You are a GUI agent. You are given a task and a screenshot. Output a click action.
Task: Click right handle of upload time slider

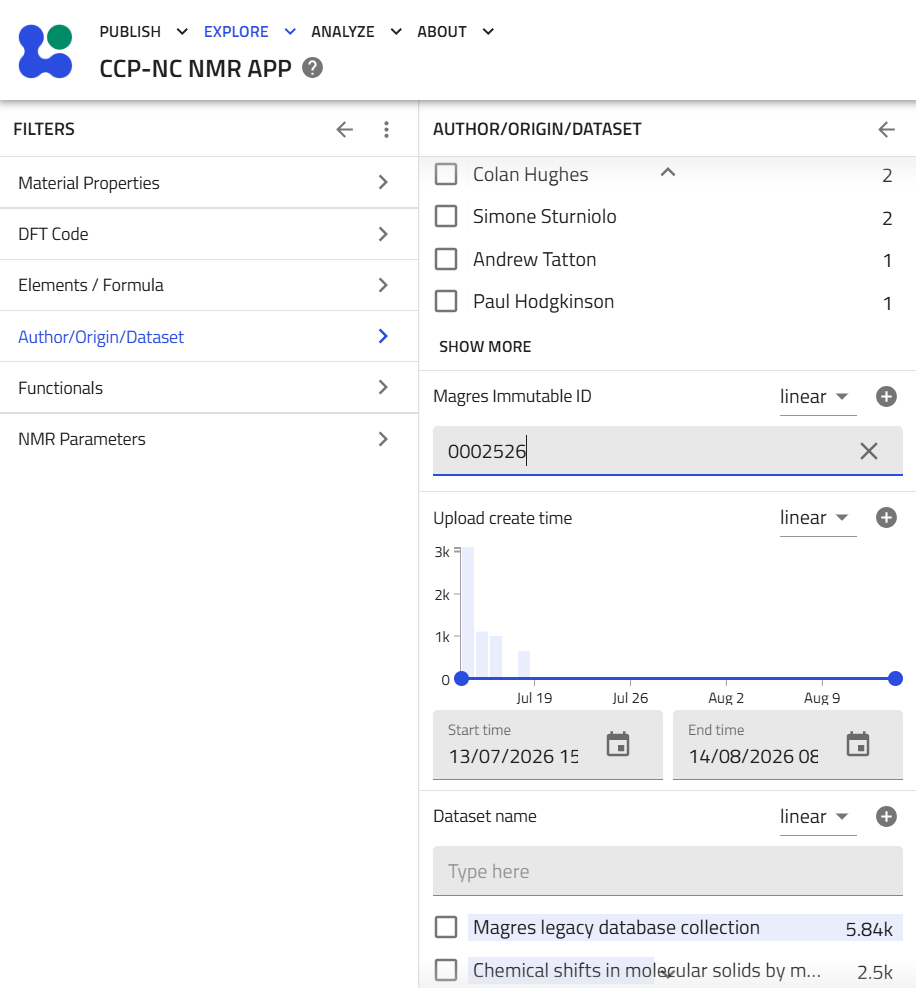[895, 679]
